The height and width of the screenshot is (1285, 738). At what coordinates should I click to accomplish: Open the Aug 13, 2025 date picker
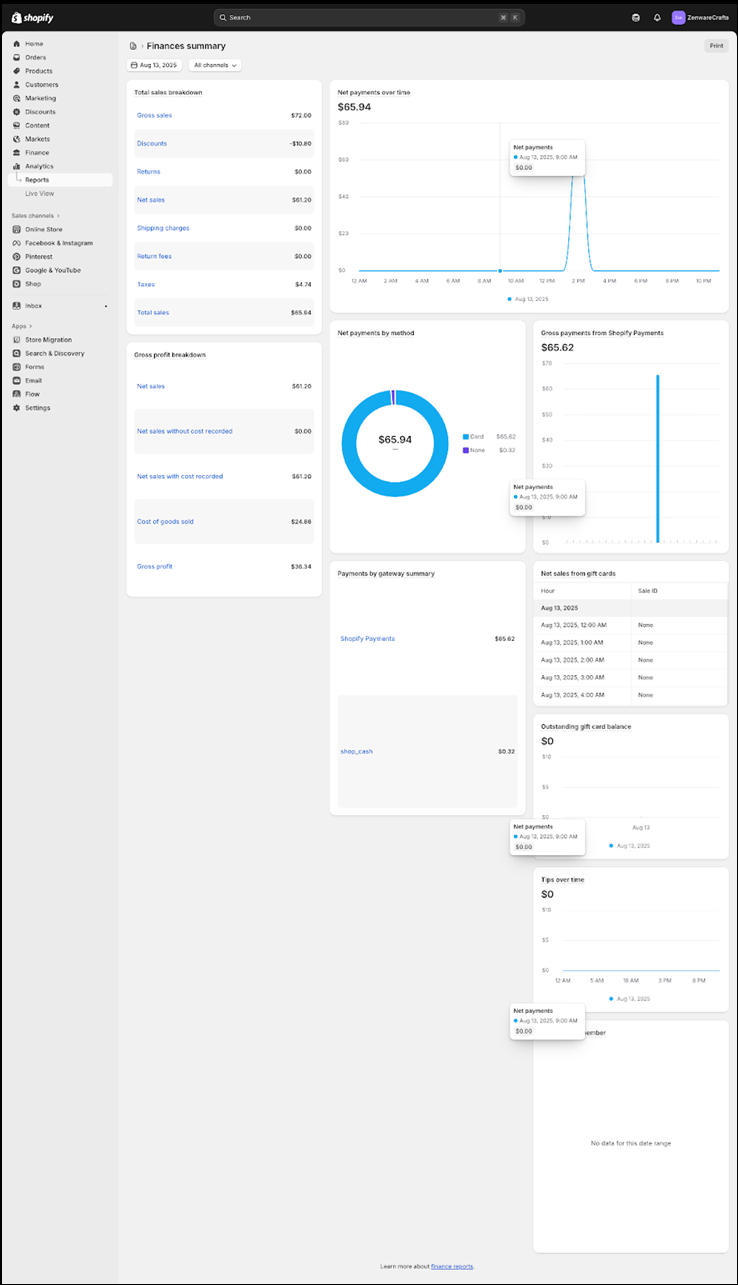(x=155, y=65)
